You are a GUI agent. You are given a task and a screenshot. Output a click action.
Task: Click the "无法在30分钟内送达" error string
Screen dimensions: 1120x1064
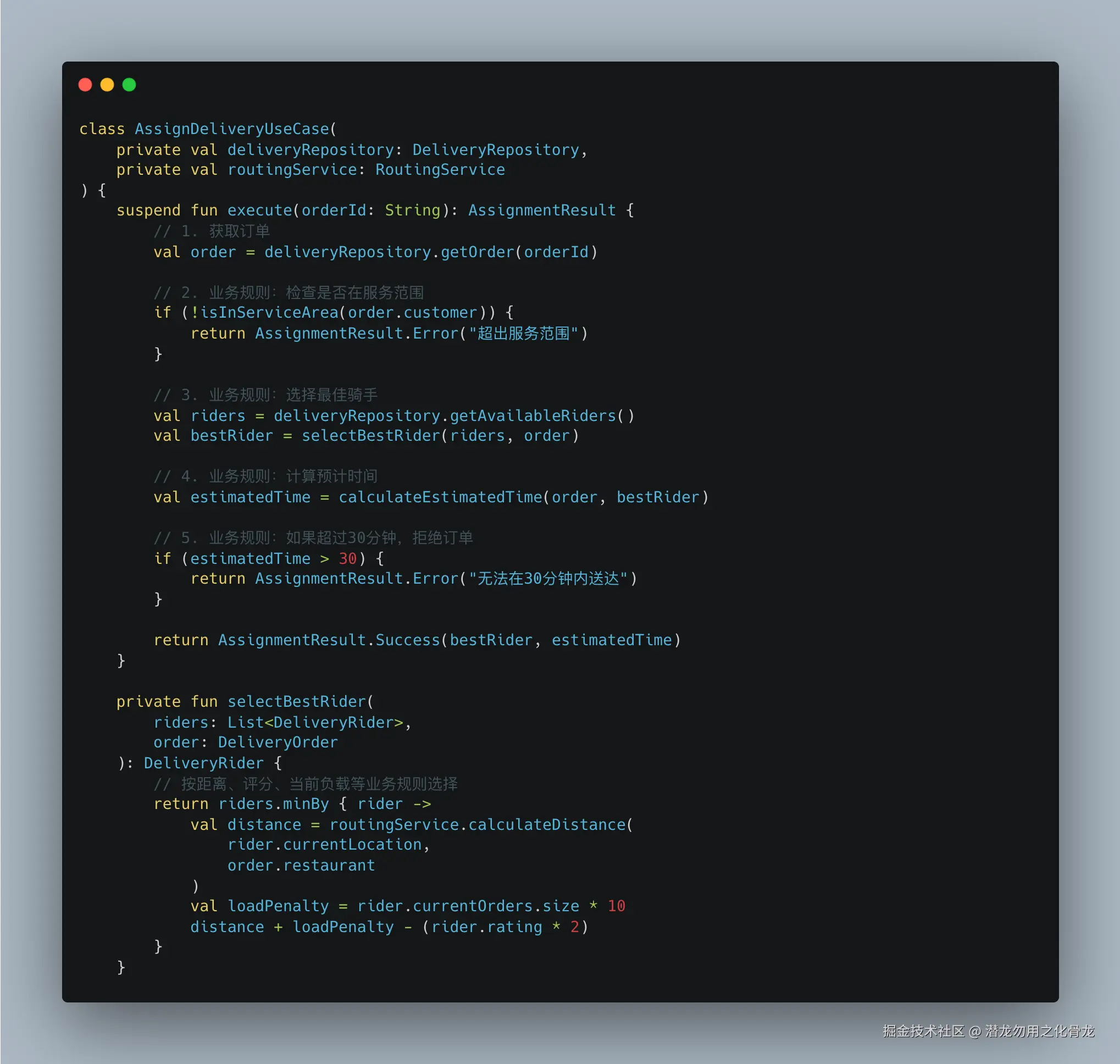click(x=548, y=579)
